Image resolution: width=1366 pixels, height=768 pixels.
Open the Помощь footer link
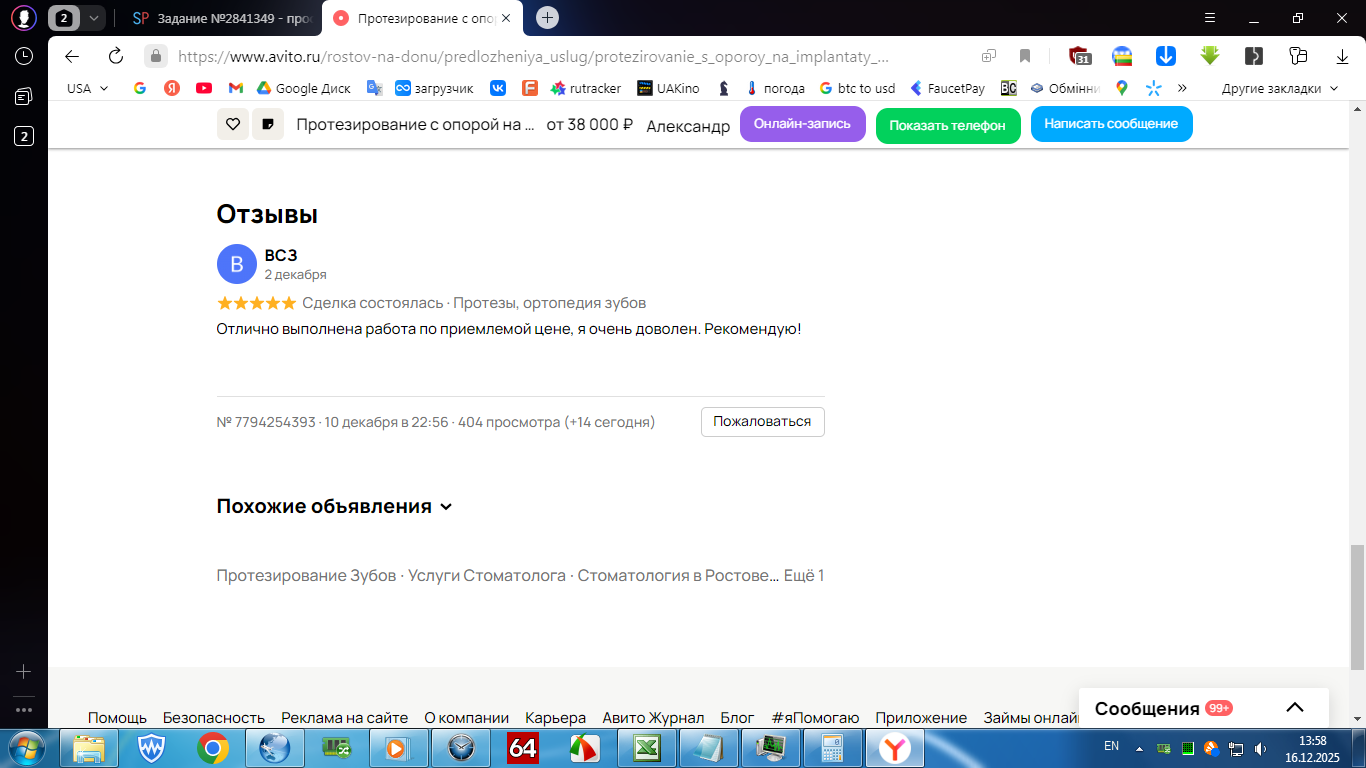tap(117, 718)
